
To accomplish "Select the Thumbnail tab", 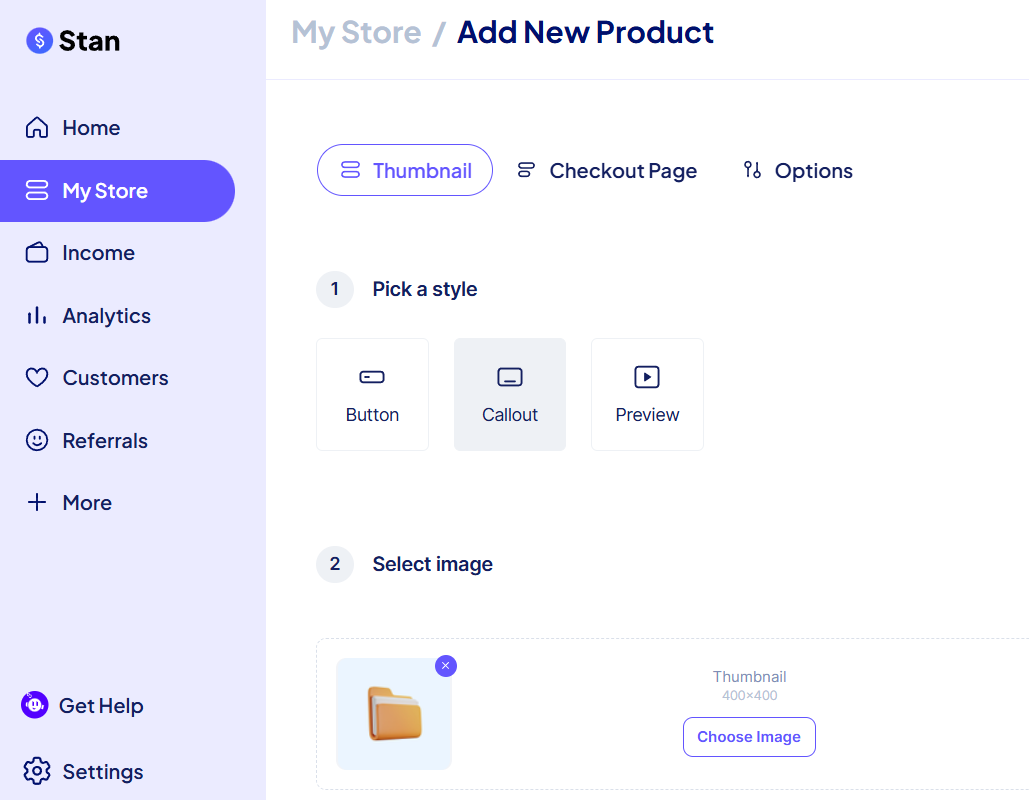I will [405, 170].
